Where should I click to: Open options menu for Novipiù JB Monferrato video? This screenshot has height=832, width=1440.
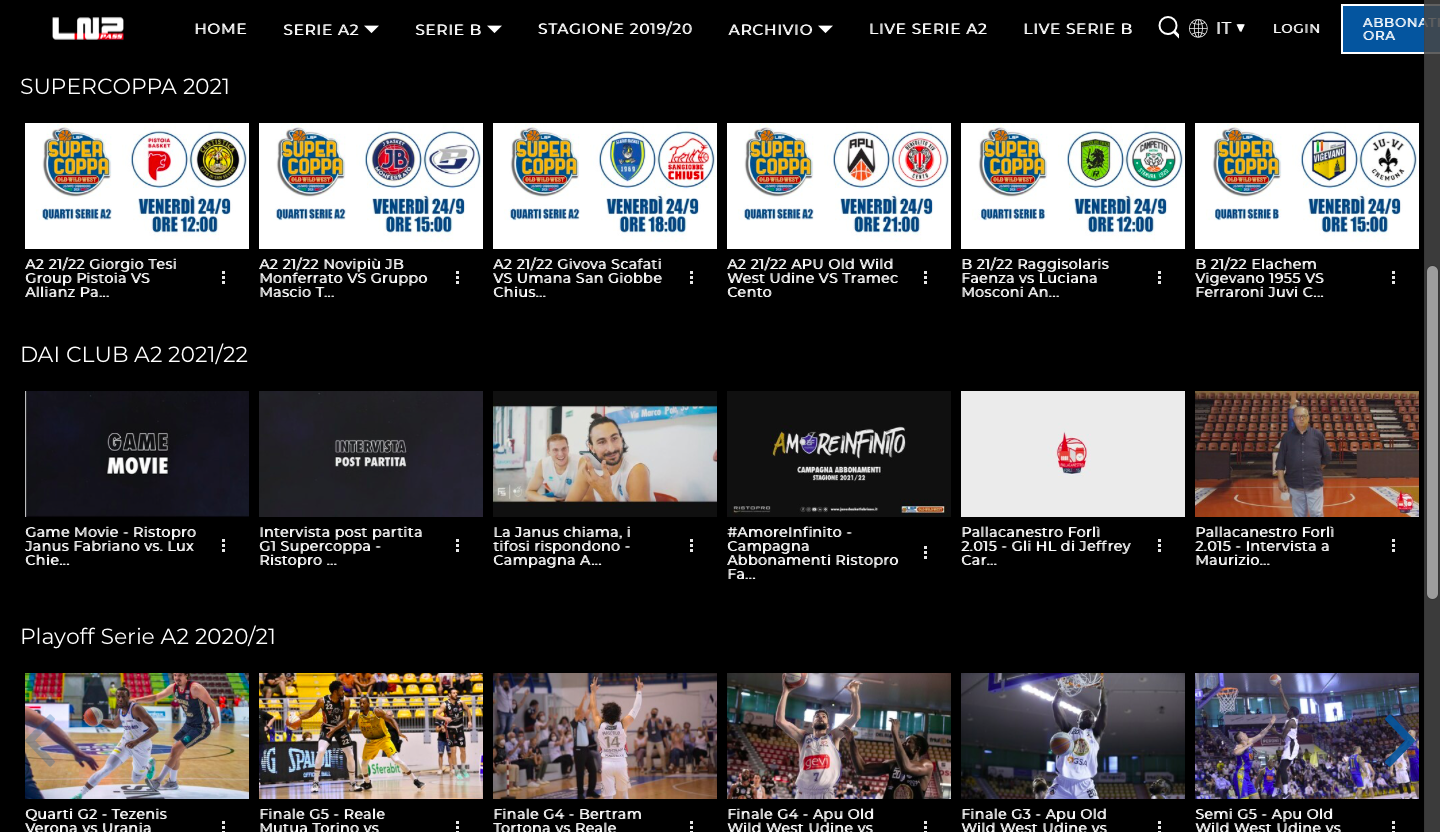457,278
